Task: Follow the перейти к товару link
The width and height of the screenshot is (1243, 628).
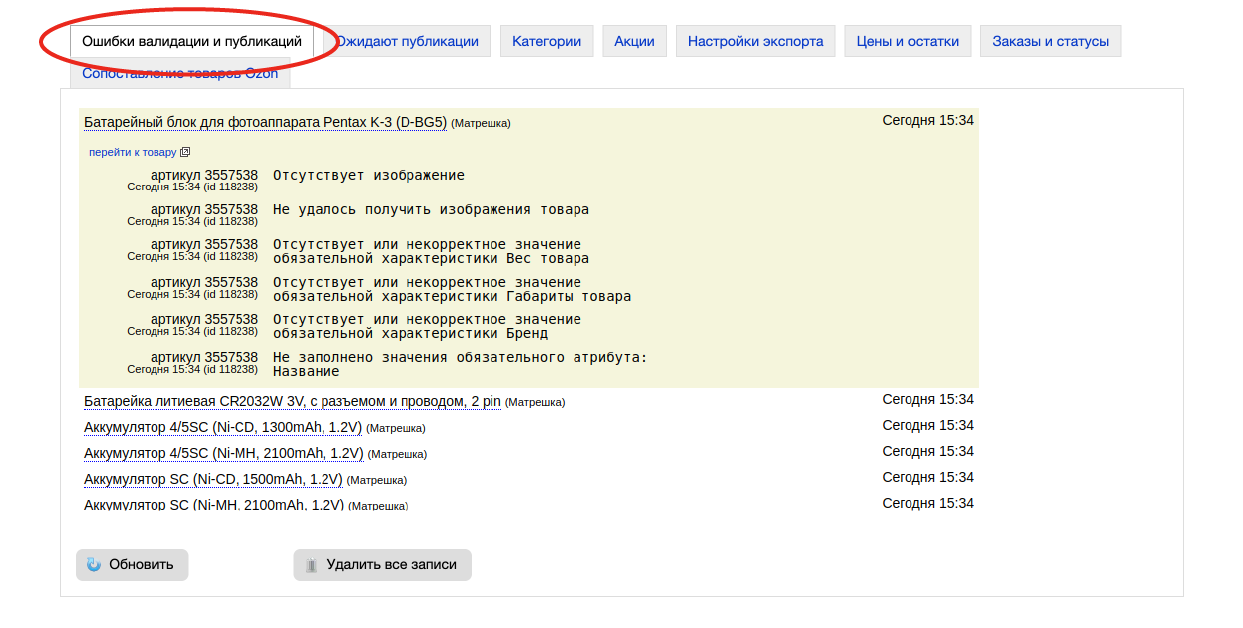Action: 132,153
